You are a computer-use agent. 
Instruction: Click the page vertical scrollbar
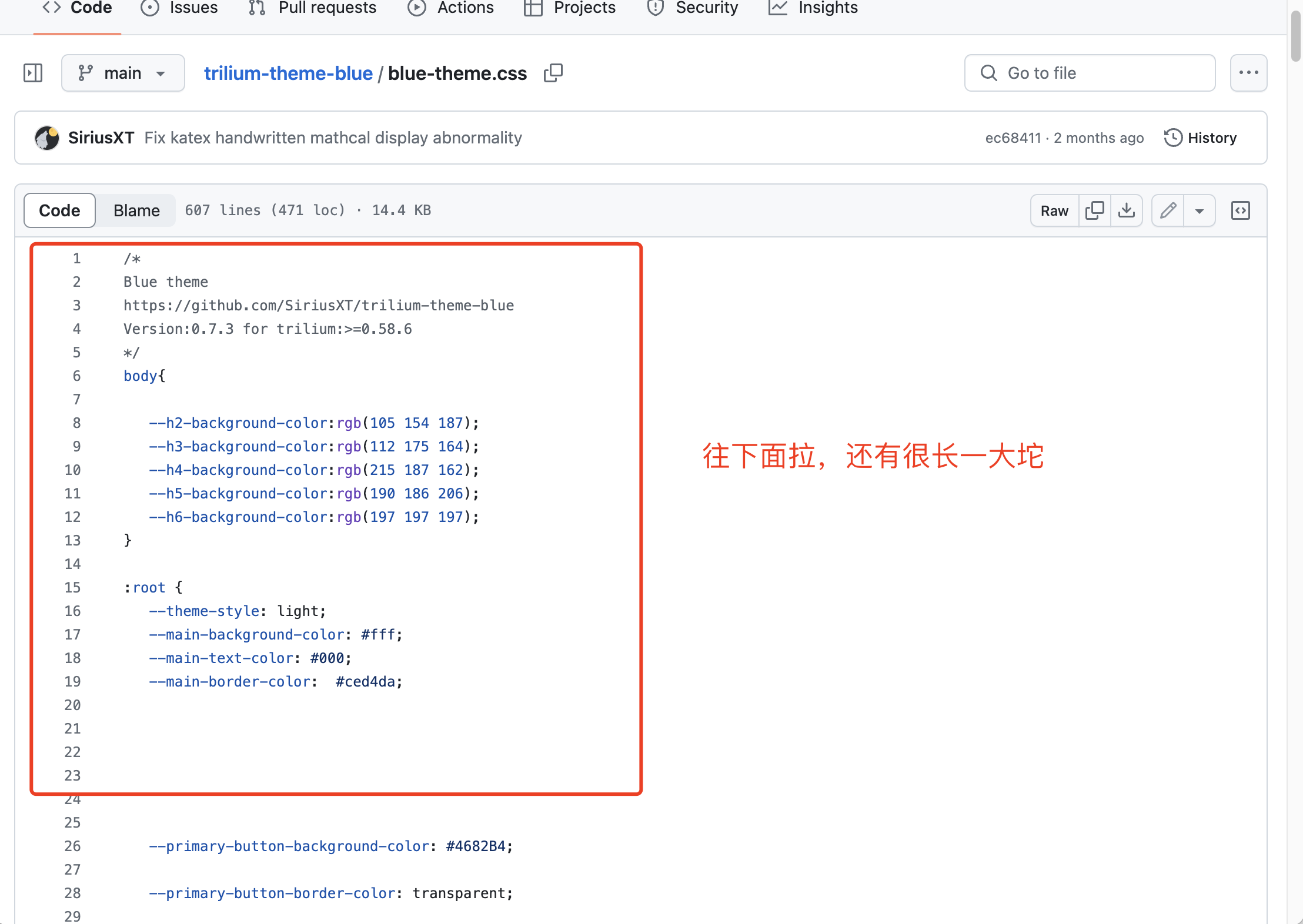click(x=1296, y=36)
